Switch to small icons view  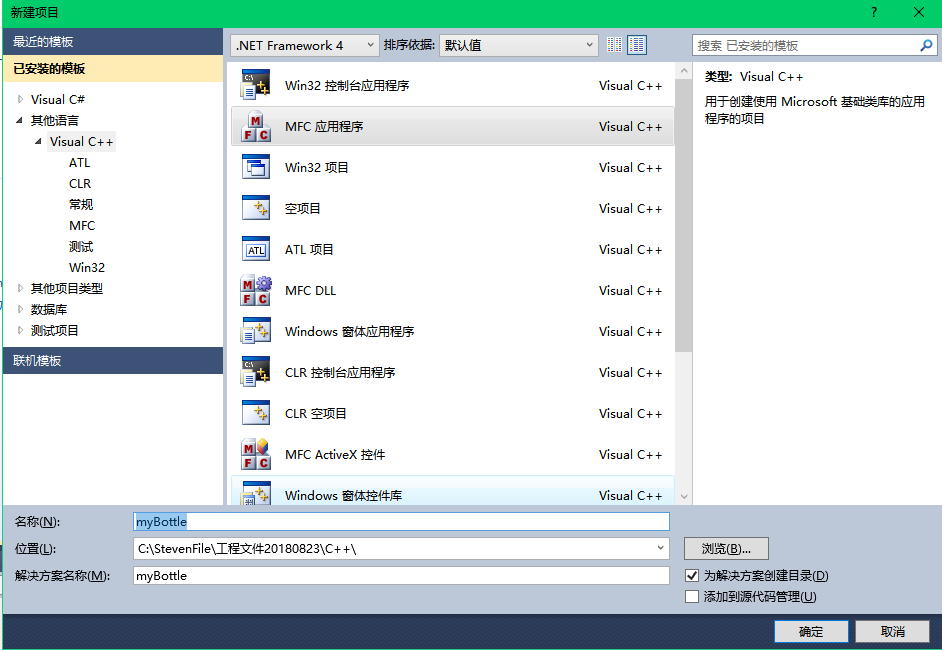pyautogui.click(x=614, y=45)
